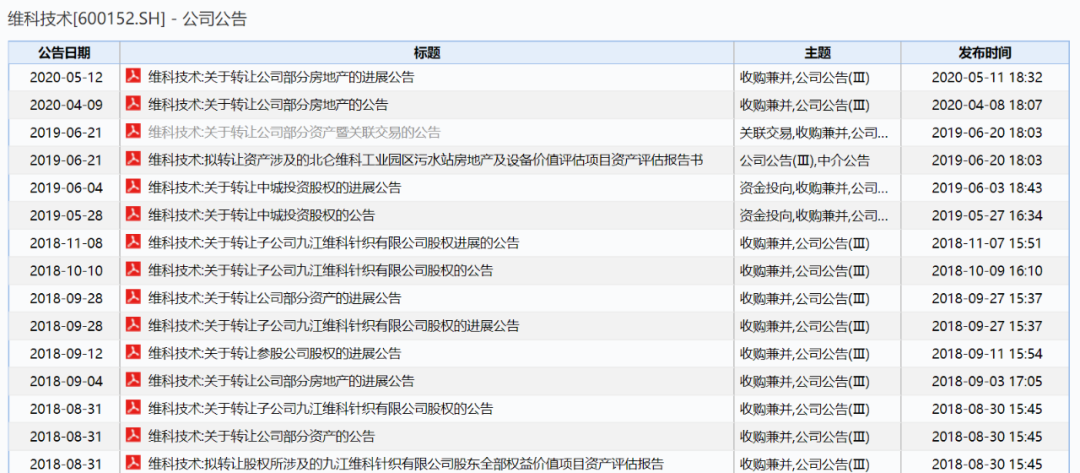Click the 主题 column header
This screenshot has height=473, width=1080.
(x=818, y=53)
